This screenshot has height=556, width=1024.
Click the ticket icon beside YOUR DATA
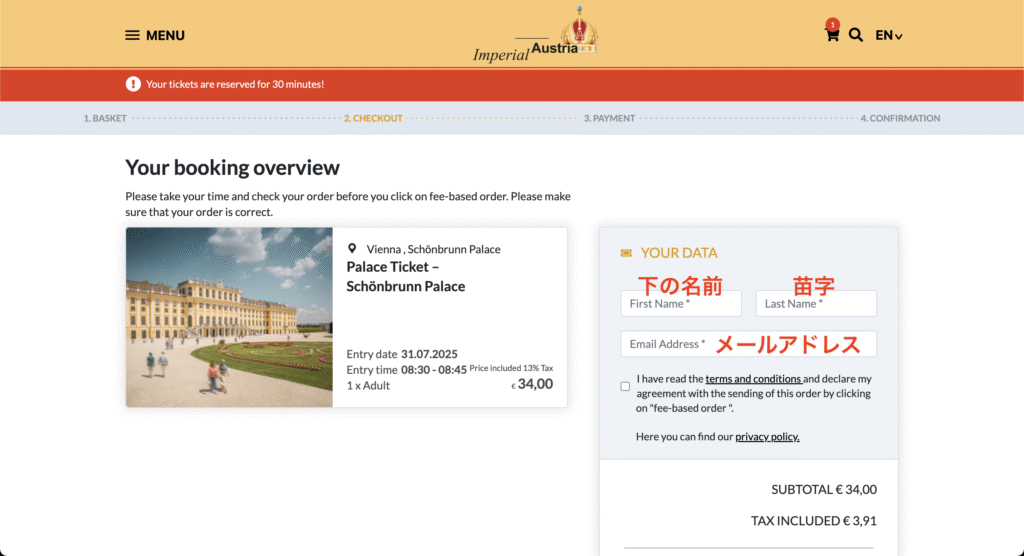626,253
